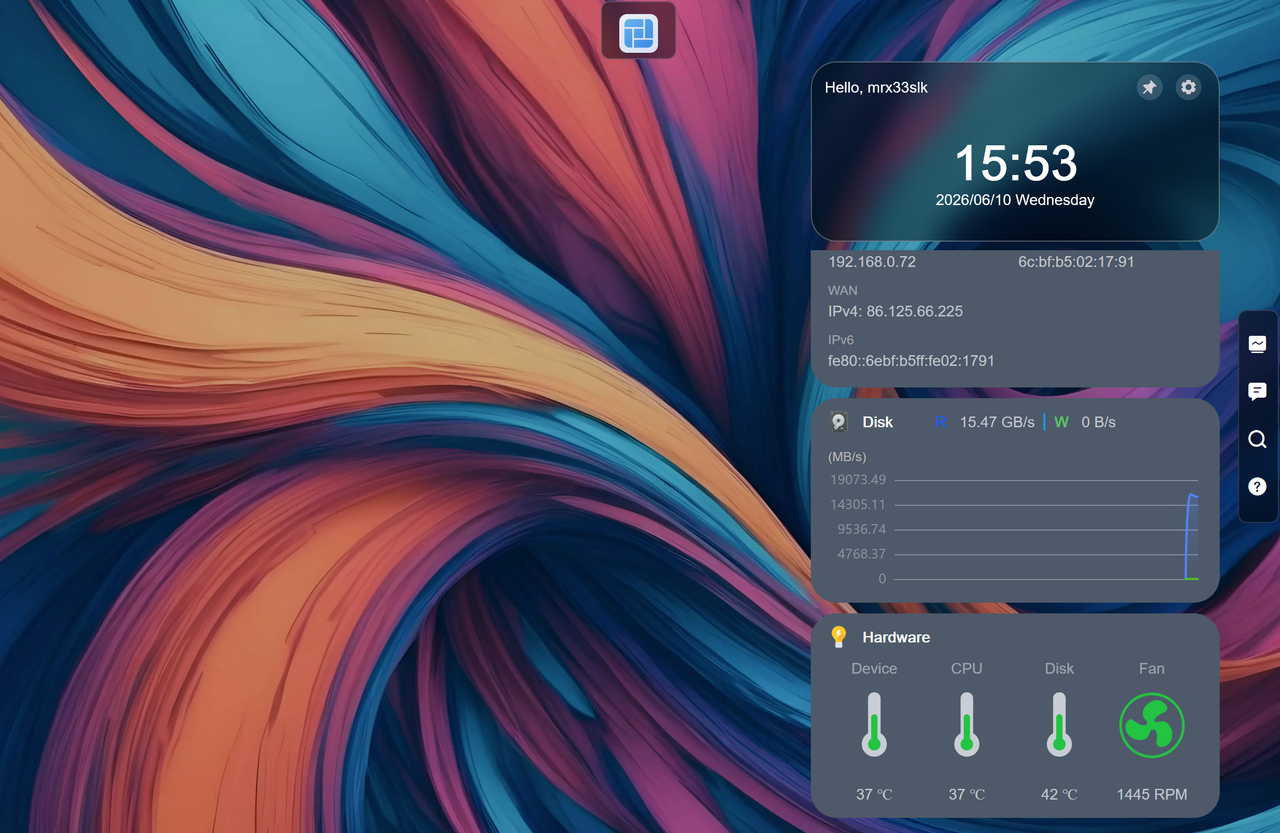The image size is (1280, 833).
Task: Click the Disk thermometer icon
Action: [x=1059, y=724]
